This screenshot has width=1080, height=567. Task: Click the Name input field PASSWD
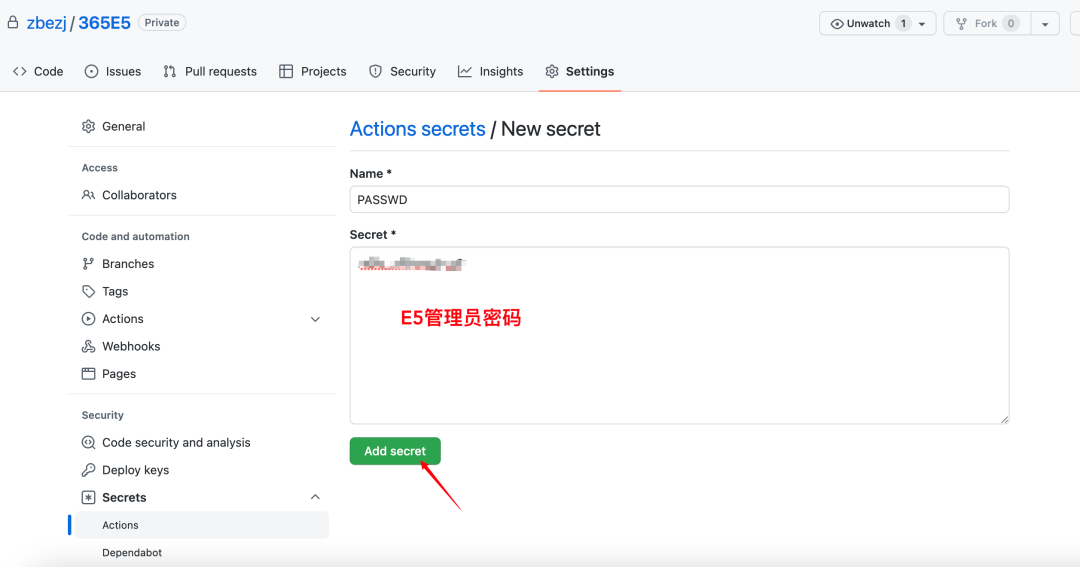[679, 200]
